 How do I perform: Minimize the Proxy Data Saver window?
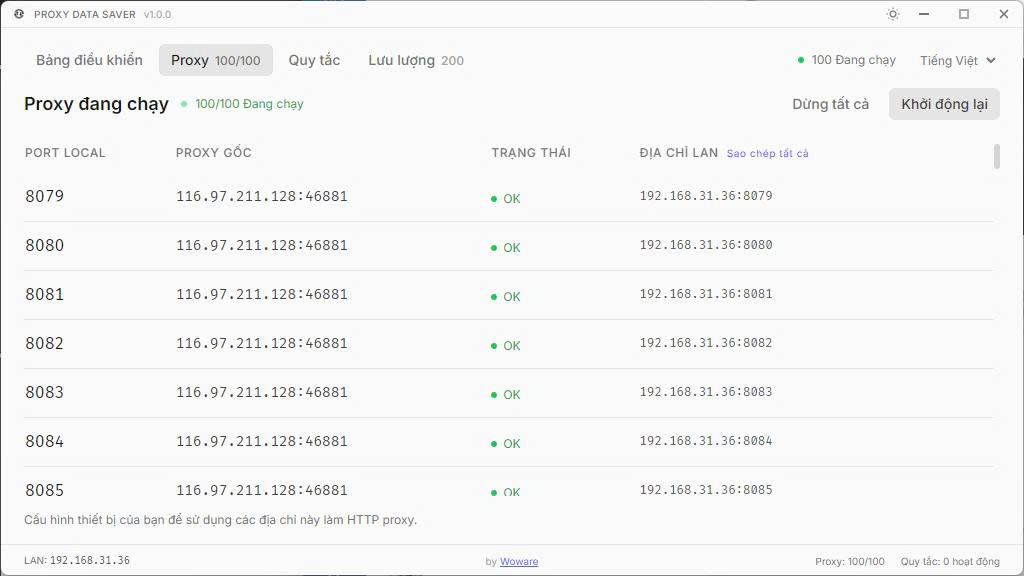pos(923,14)
